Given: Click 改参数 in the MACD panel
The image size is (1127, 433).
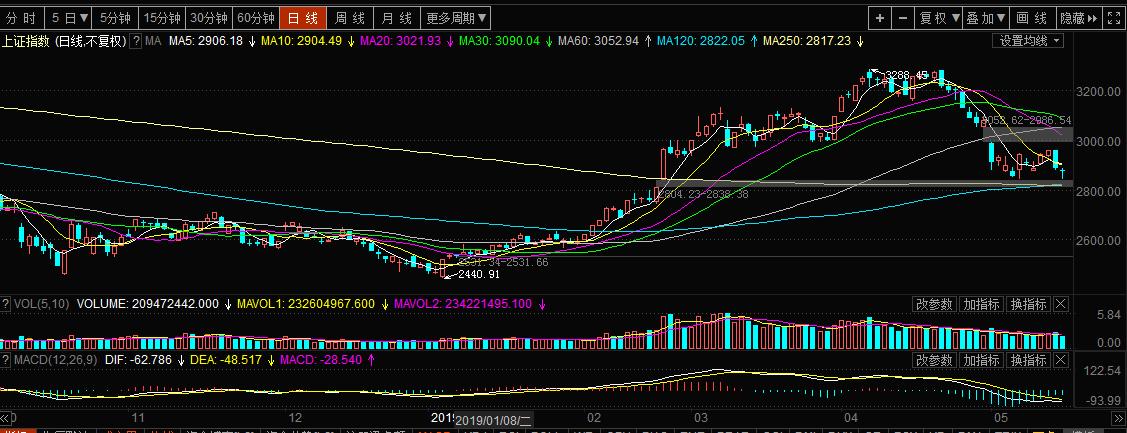Looking at the screenshot, I should 934,360.
